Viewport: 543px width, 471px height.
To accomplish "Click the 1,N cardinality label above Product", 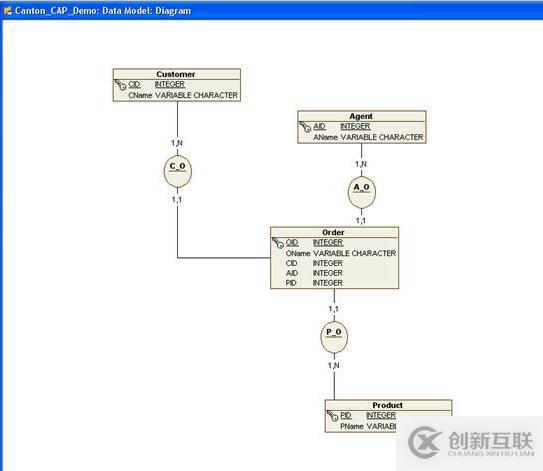I will coord(333,365).
